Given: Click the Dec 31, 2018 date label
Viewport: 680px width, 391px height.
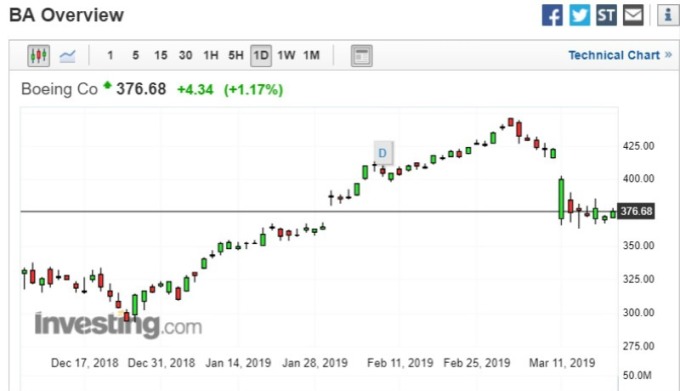Looking at the screenshot, I should pyautogui.click(x=161, y=363).
